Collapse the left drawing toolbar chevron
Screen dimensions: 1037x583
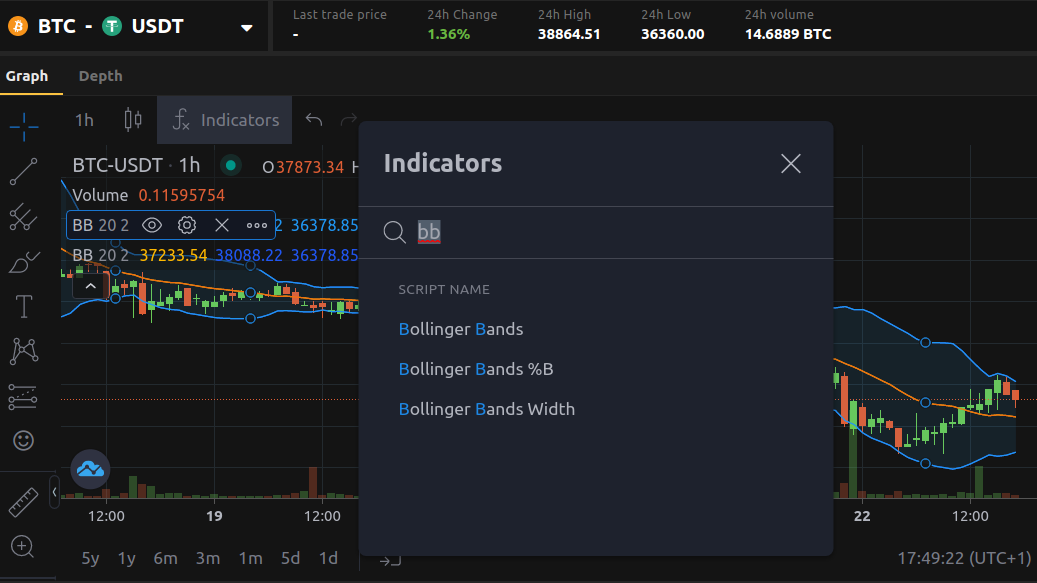tap(54, 492)
